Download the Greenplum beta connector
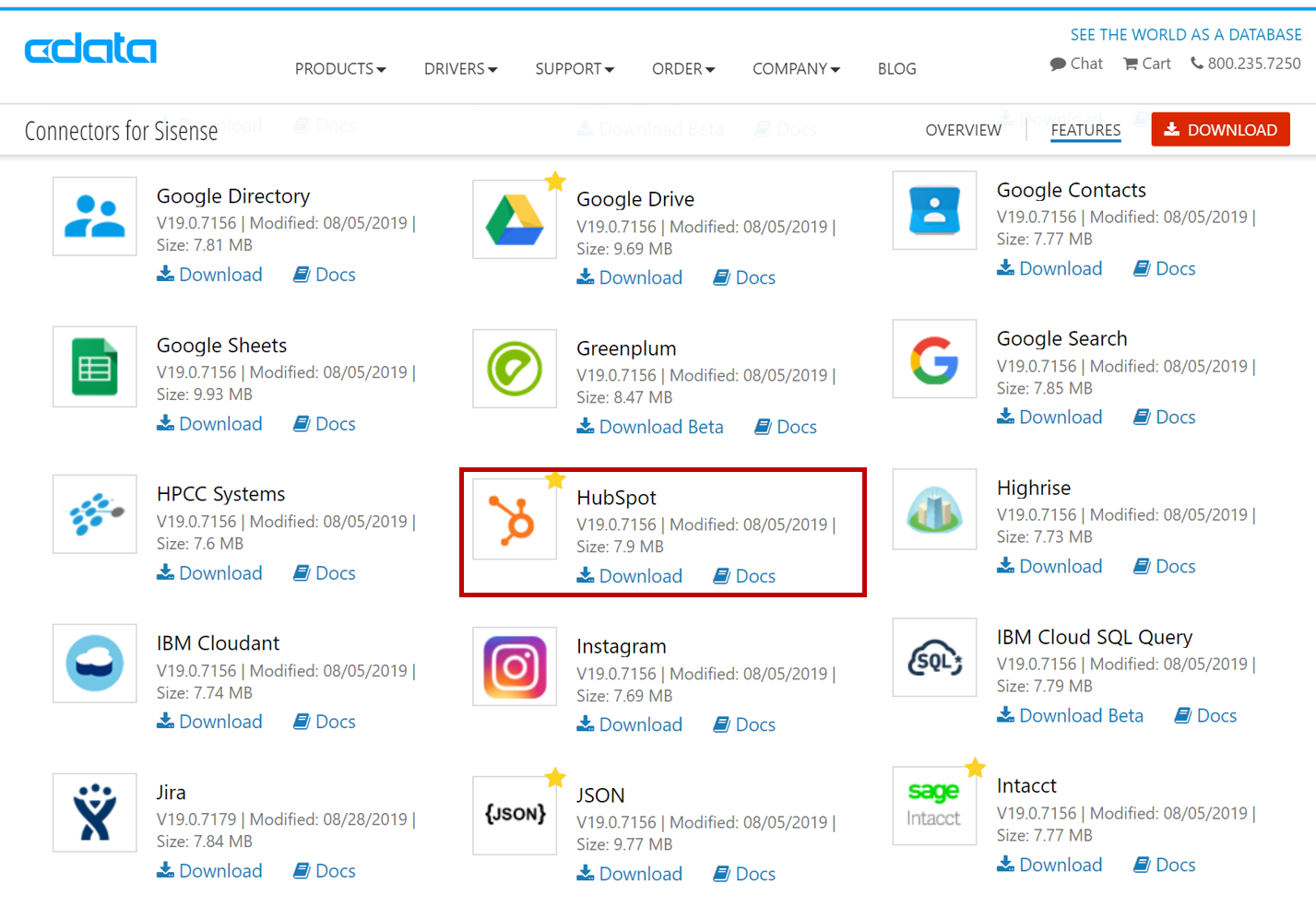The height and width of the screenshot is (907, 1316). point(650,427)
